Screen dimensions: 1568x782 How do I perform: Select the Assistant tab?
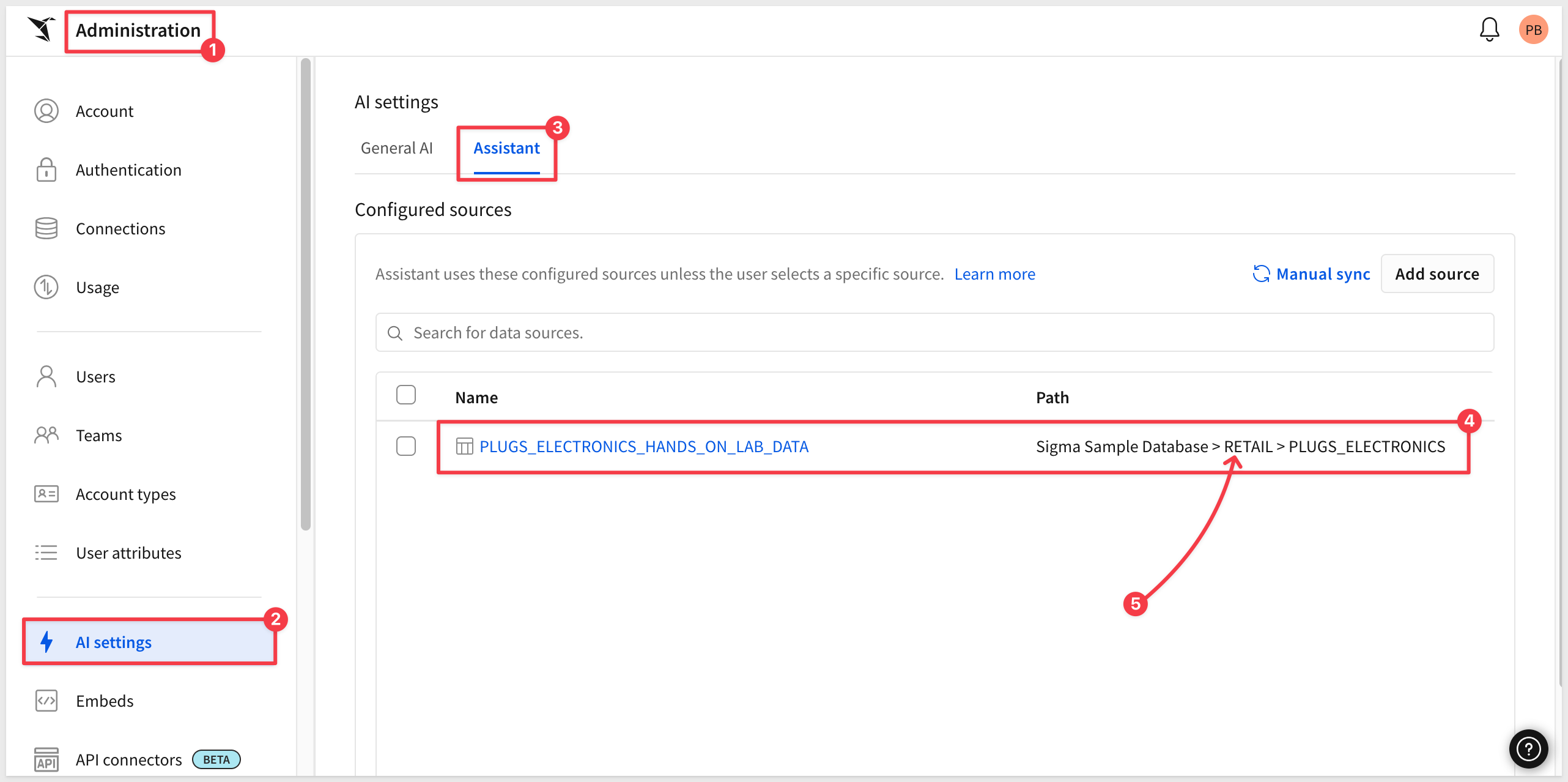point(506,148)
